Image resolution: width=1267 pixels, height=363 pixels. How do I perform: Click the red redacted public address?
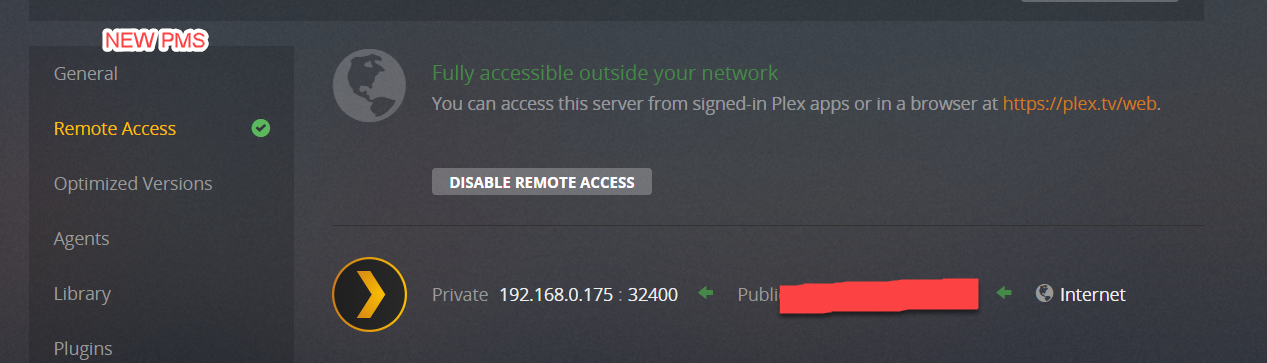[878, 294]
